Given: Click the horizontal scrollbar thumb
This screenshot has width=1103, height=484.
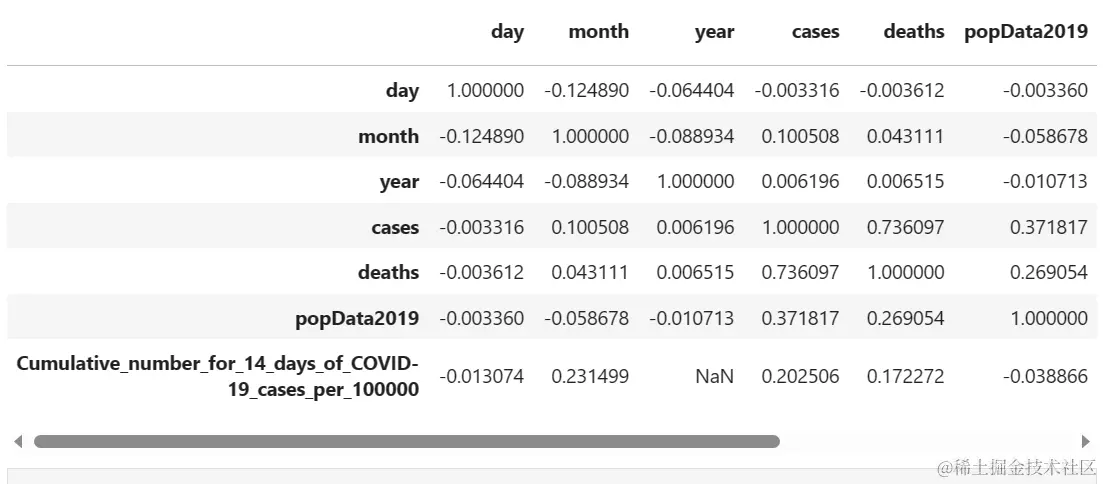Looking at the screenshot, I should (x=406, y=441).
